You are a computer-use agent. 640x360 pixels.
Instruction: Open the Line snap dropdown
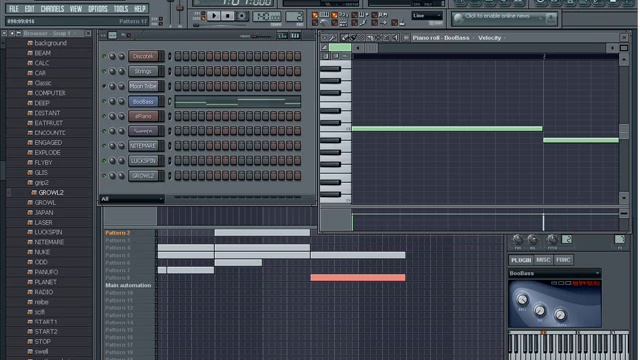427,16
